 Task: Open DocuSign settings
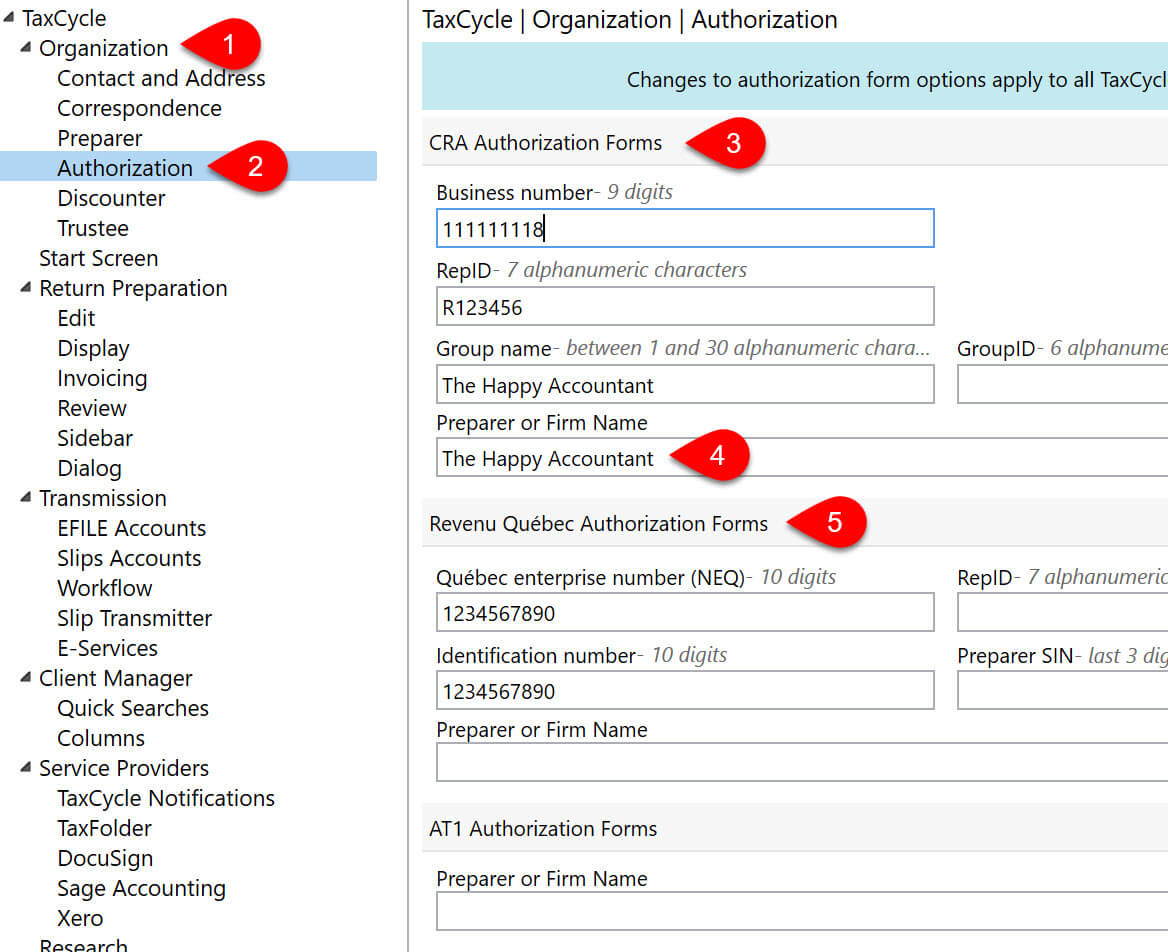point(105,858)
